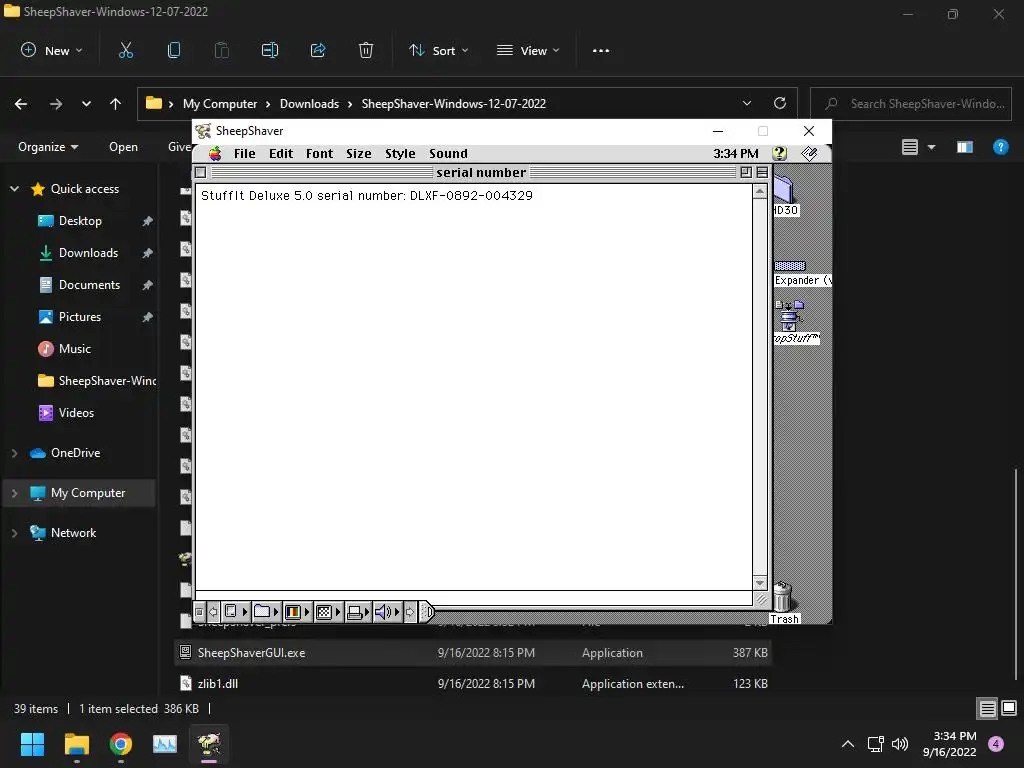
Task: Expand the OneDrive tree node
Action: pos(14,453)
